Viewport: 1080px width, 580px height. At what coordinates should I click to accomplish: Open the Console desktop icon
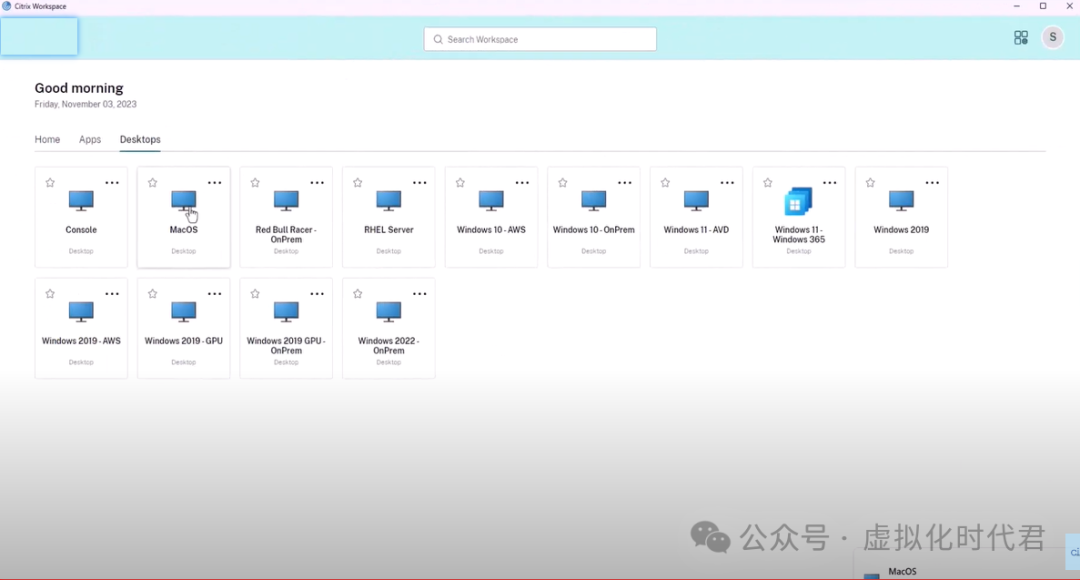pos(81,200)
